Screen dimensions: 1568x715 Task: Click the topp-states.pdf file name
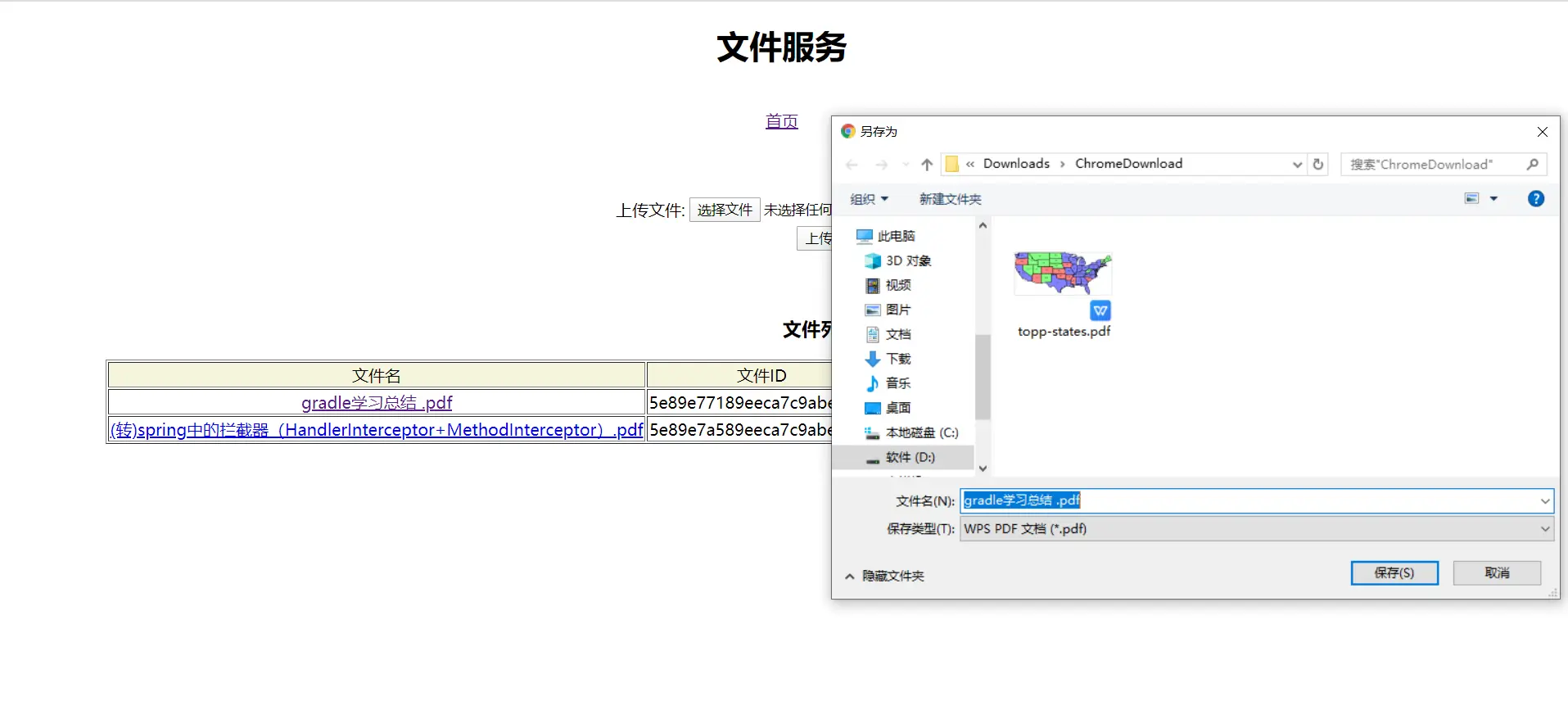point(1064,331)
